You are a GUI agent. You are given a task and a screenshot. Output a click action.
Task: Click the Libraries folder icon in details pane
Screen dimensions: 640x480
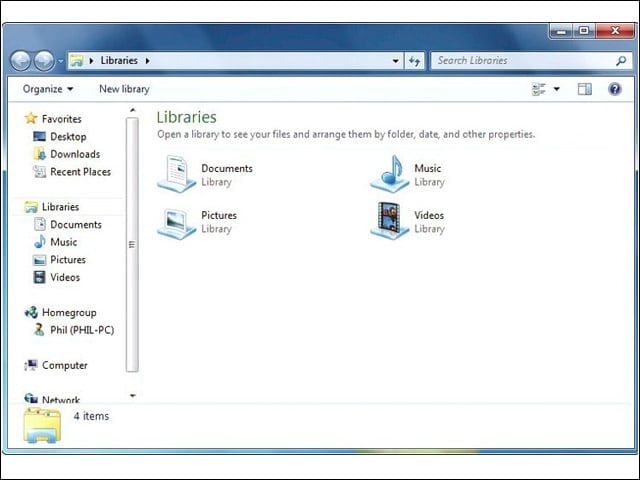point(42,425)
